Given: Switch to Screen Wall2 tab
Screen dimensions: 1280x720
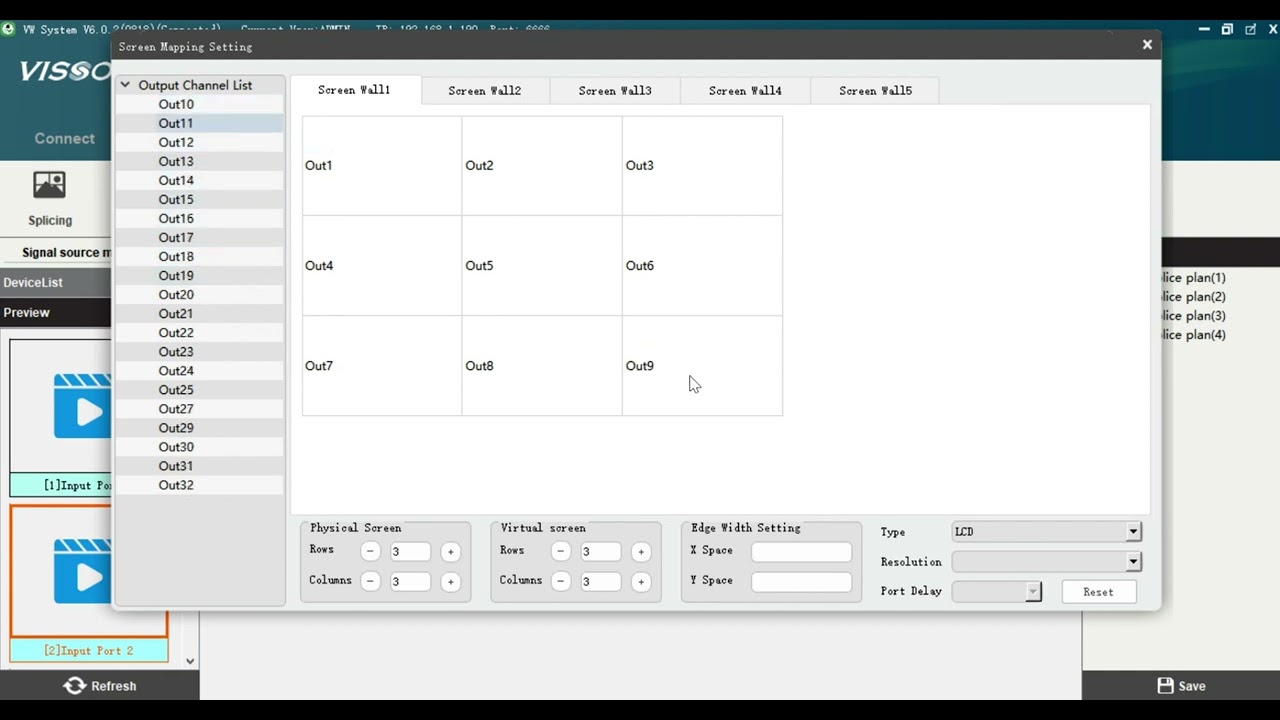Looking at the screenshot, I should pyautogui.click(x=485, y=91).
